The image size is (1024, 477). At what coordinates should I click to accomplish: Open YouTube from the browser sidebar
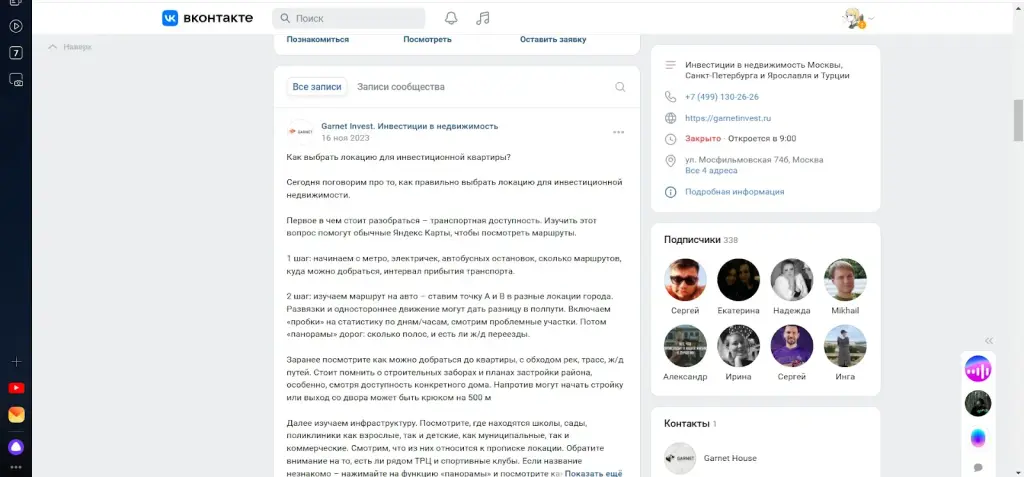pyautogui.click(x=16, y=388)
